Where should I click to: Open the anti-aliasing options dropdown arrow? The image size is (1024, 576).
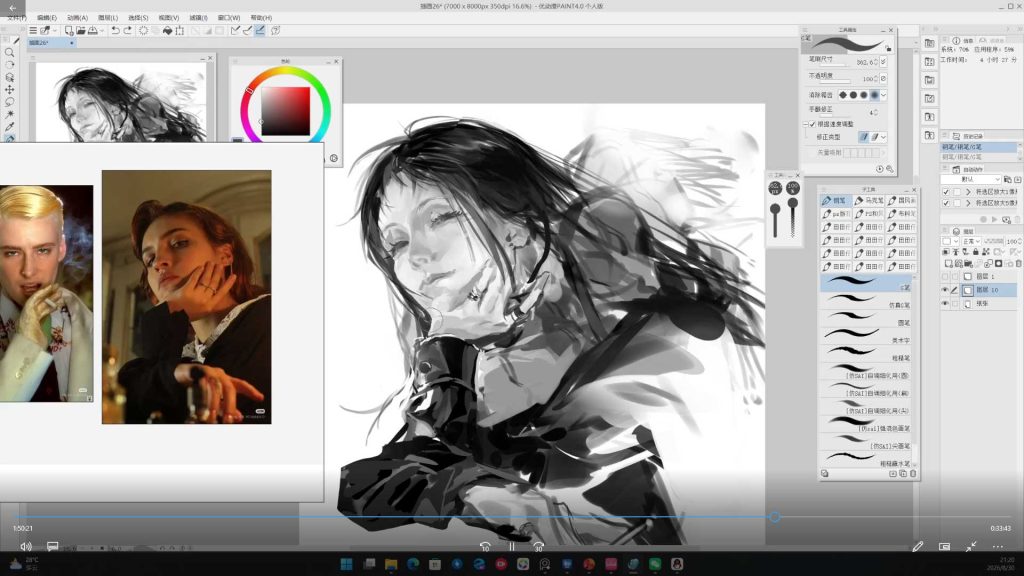click(884, 95)
